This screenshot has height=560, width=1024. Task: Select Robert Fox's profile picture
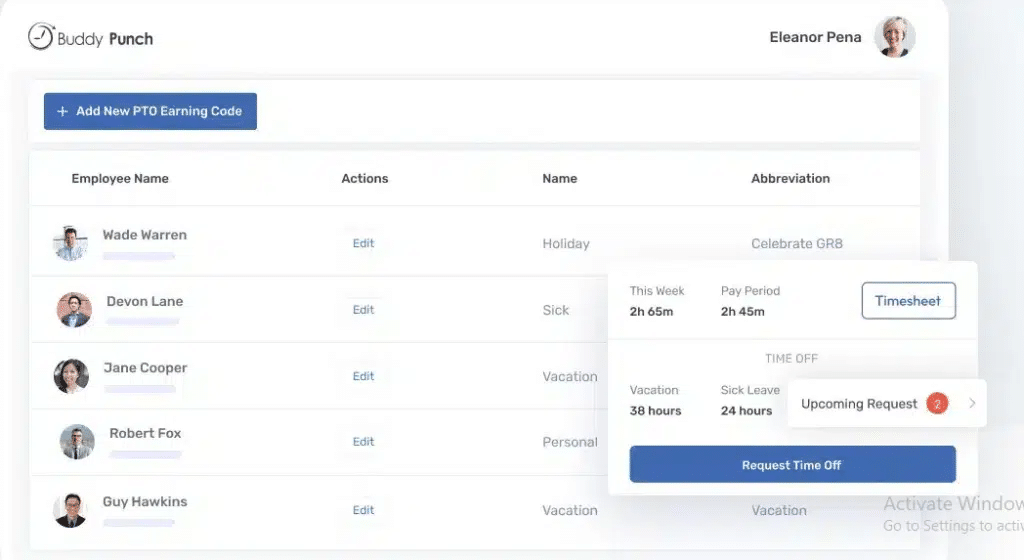77,442
